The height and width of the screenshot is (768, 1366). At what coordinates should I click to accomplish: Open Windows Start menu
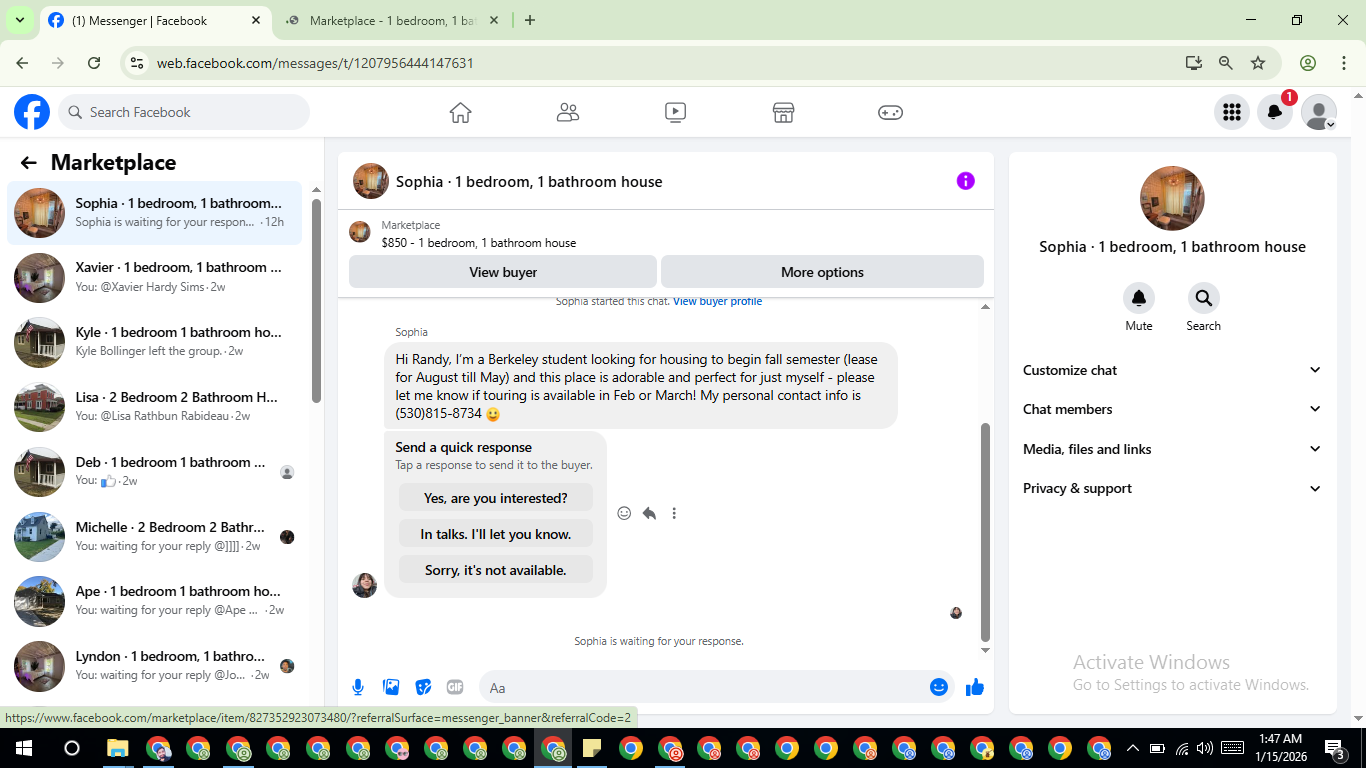coord(23,748)
